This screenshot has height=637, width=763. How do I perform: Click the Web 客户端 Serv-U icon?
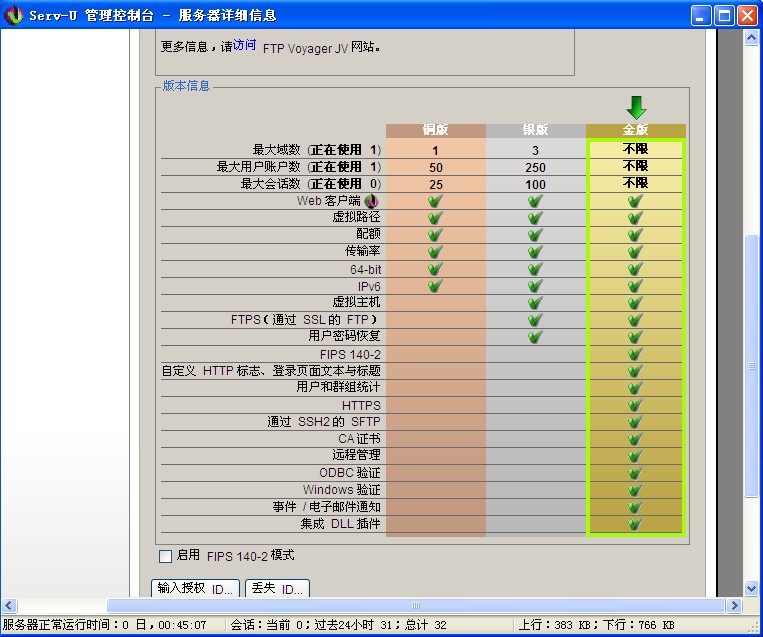pos(371,201)
